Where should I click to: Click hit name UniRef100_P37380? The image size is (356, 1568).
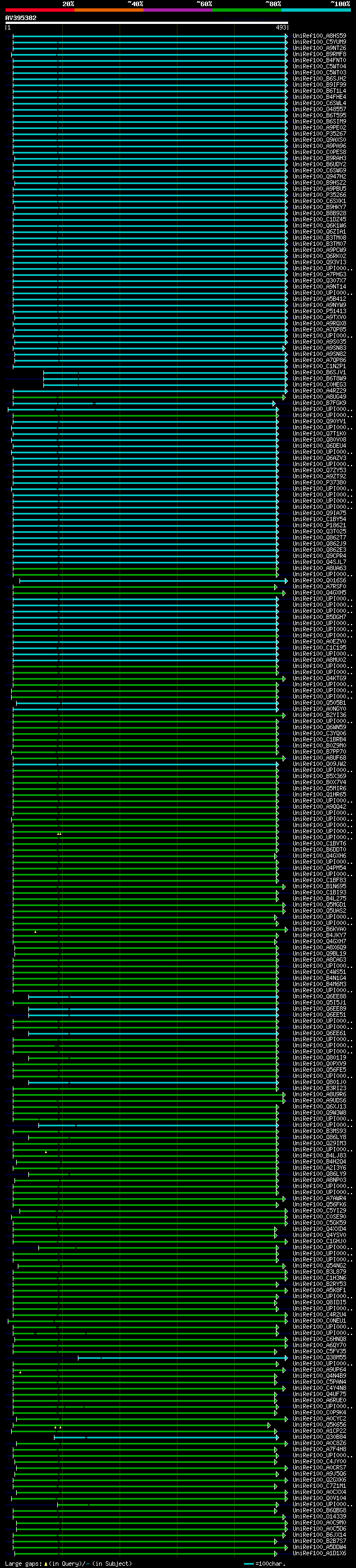pyautogui.click(x=319, y=482)
